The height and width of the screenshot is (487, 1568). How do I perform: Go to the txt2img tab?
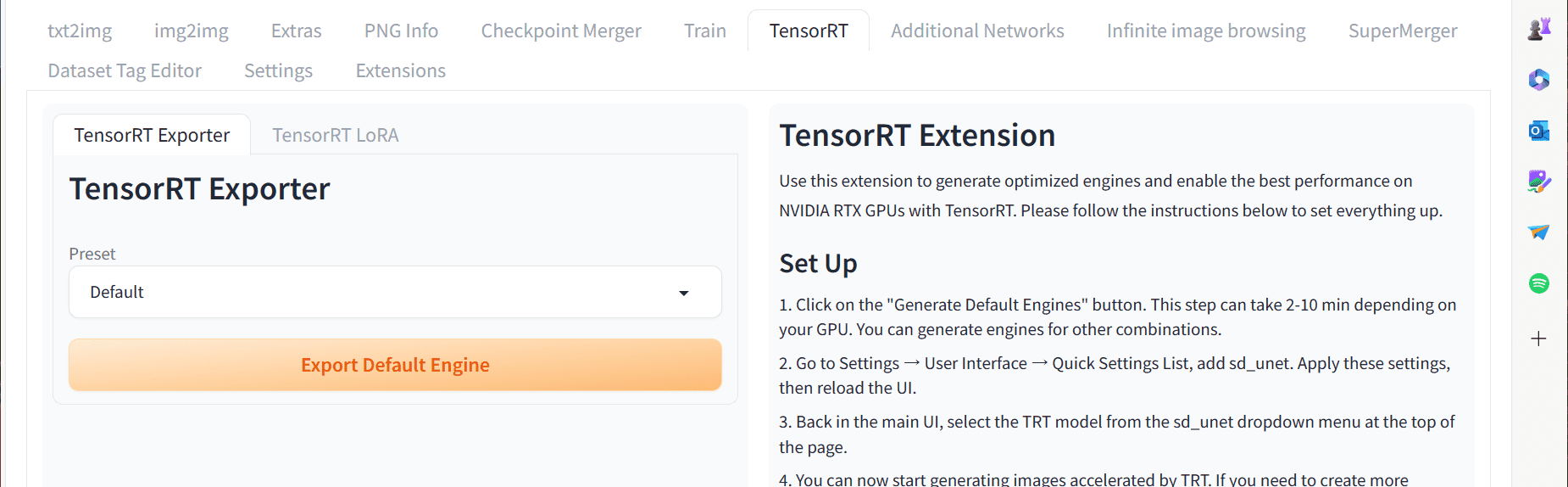pyautogui.click(x=80, y=31)
